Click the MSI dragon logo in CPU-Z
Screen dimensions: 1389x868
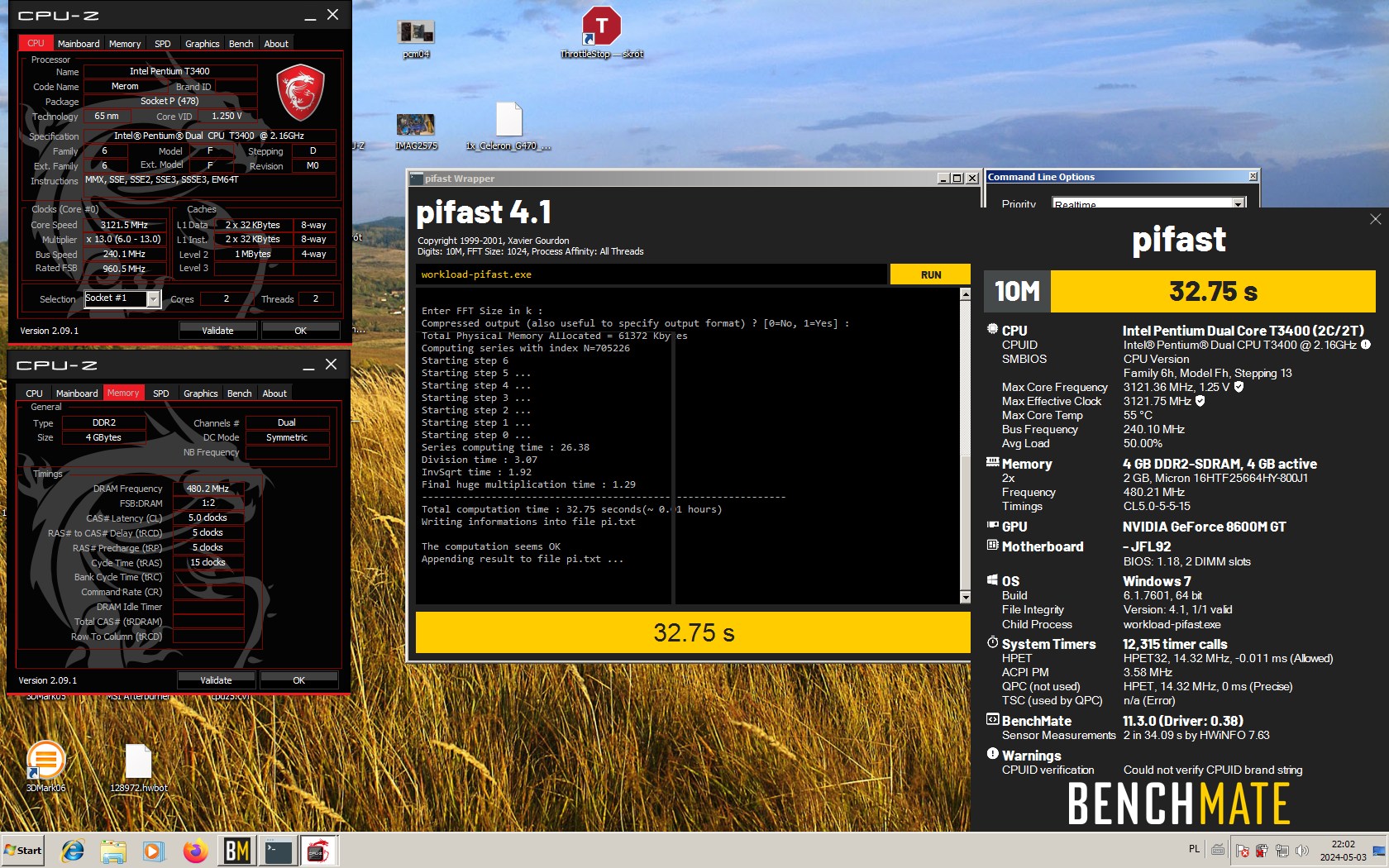pyautogui.click(x=299, y=93)
